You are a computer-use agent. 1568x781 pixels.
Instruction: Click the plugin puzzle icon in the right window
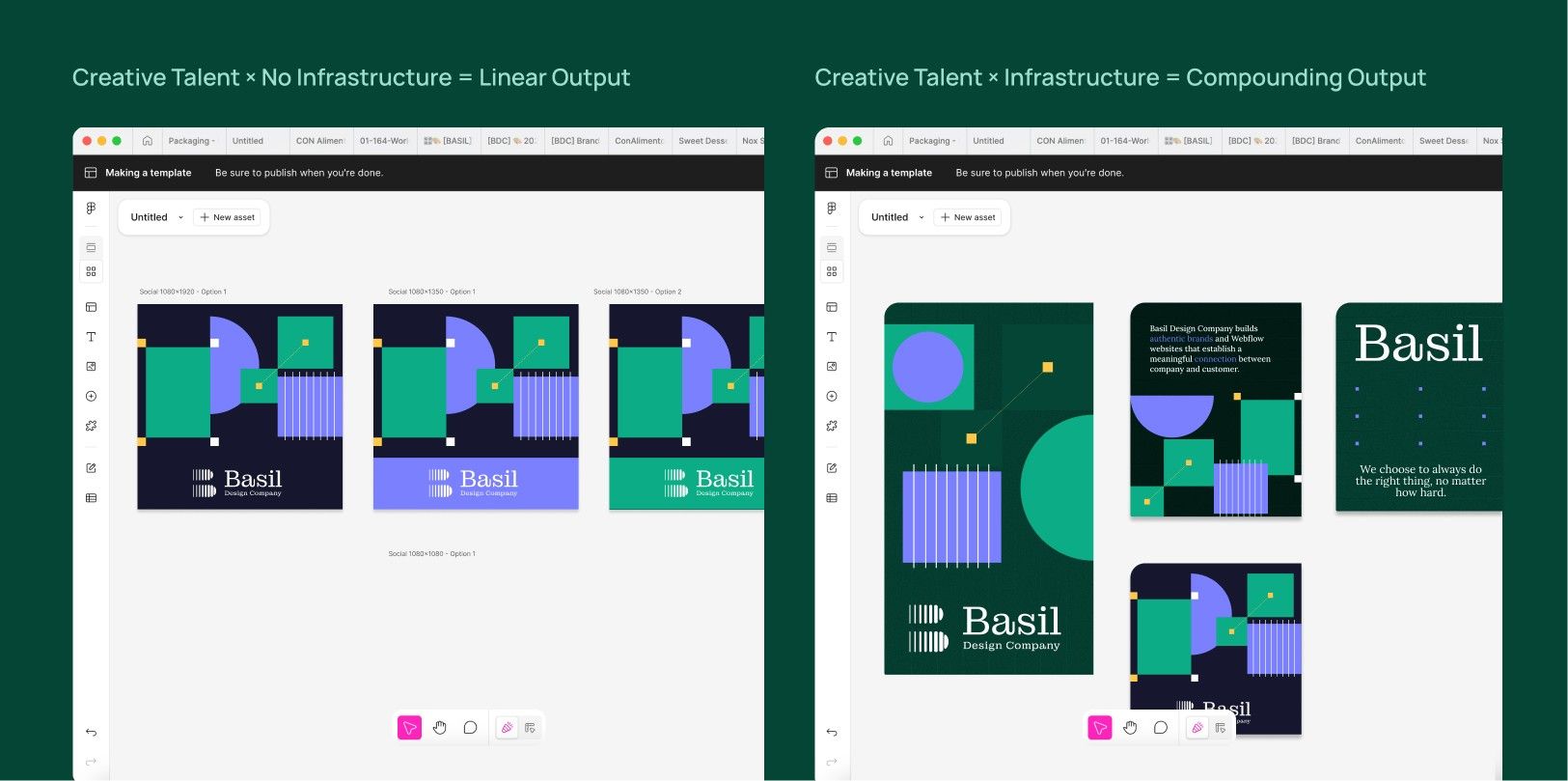832,426
